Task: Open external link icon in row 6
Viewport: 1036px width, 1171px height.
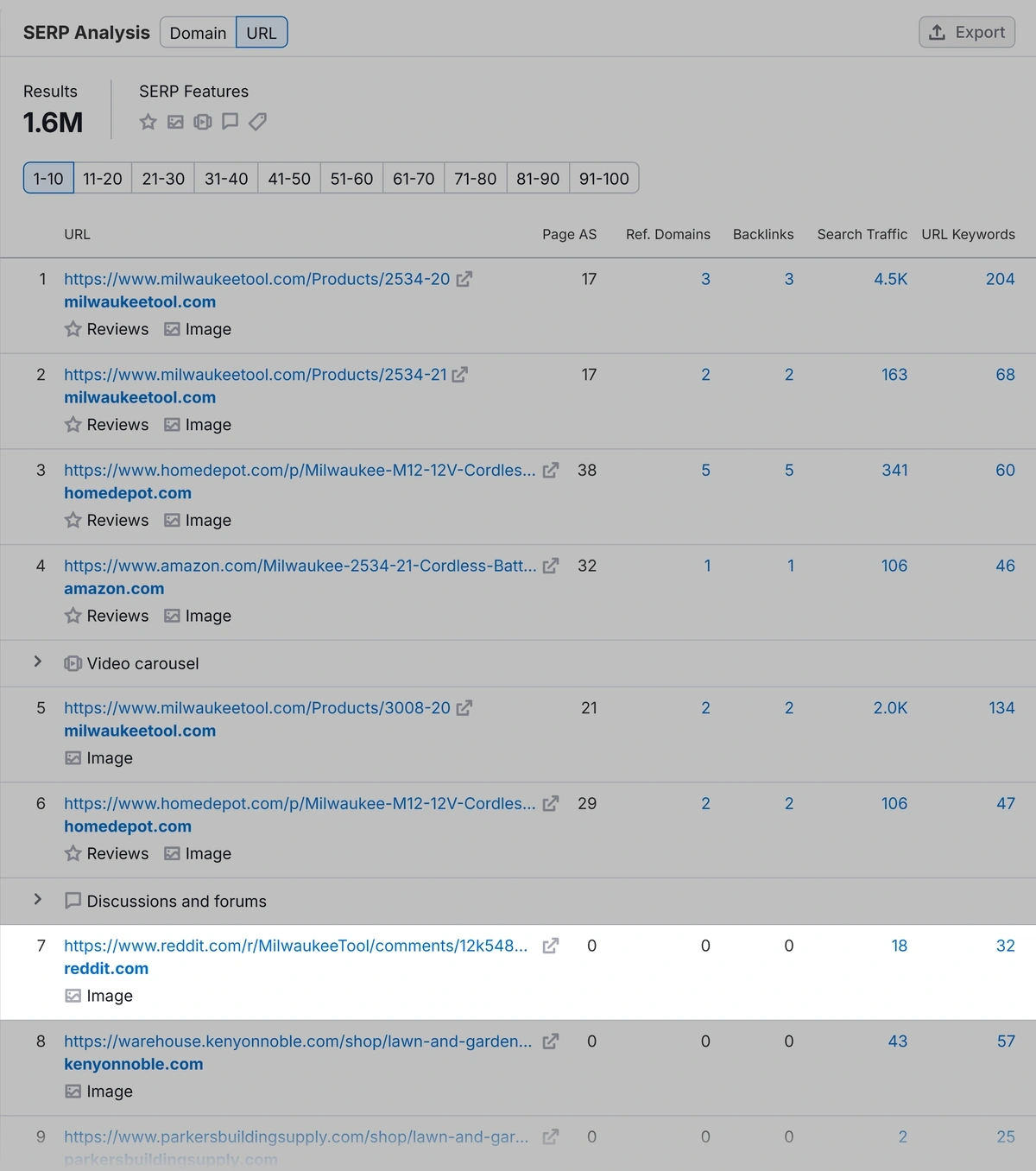Action: [551, 803]
